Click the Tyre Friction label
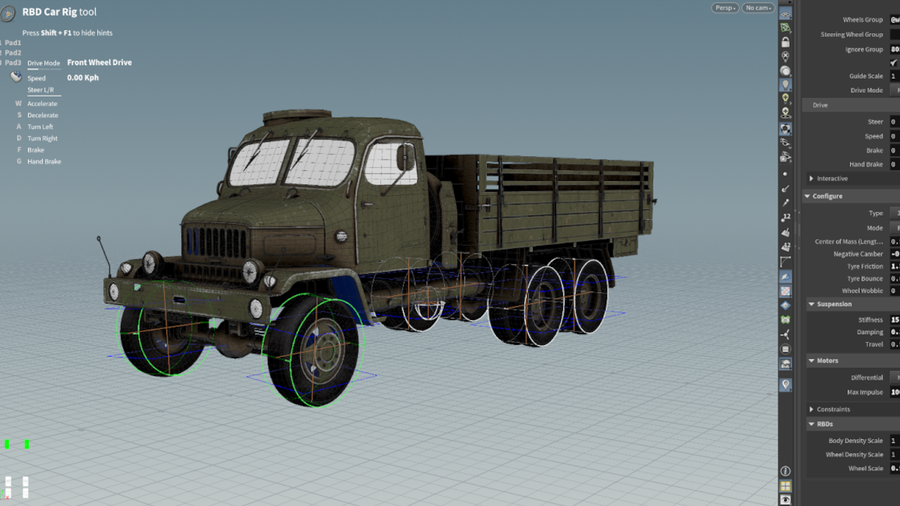This screenshot has height=506, width=900. pos(865,266)
